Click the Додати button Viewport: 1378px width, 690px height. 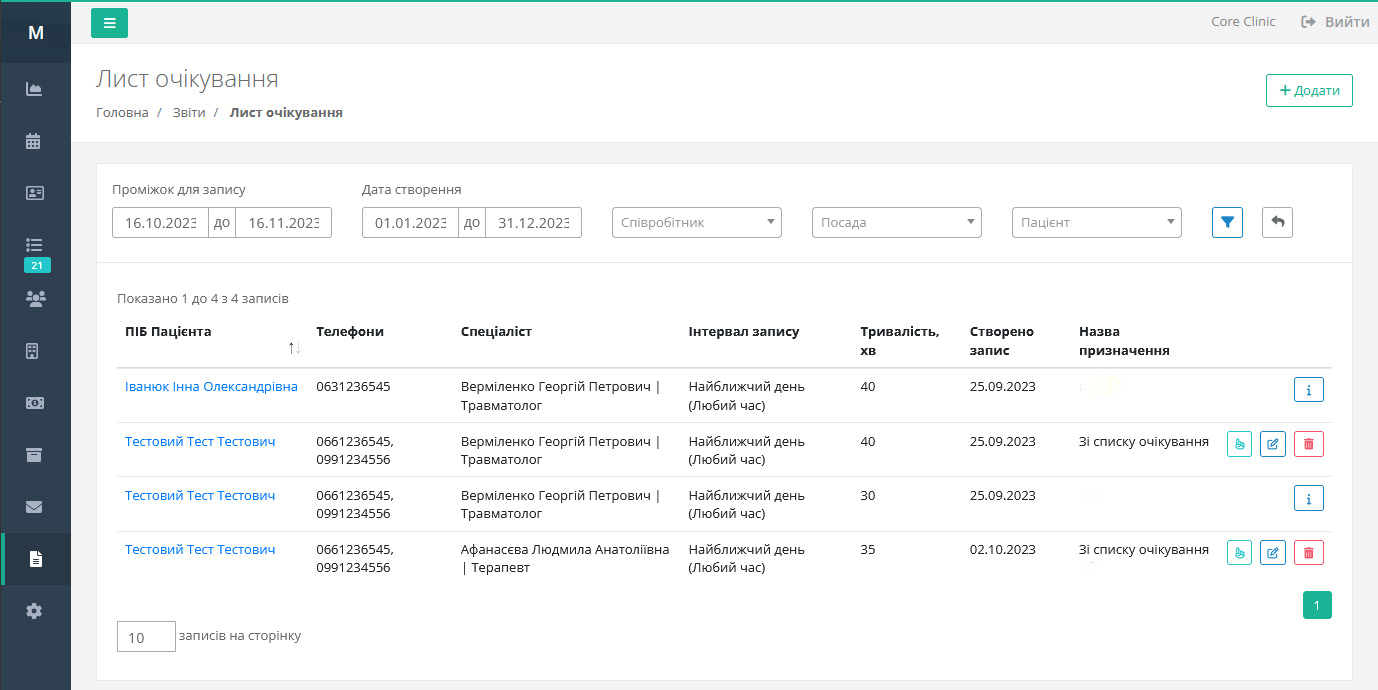click(x=1309, y=90)
